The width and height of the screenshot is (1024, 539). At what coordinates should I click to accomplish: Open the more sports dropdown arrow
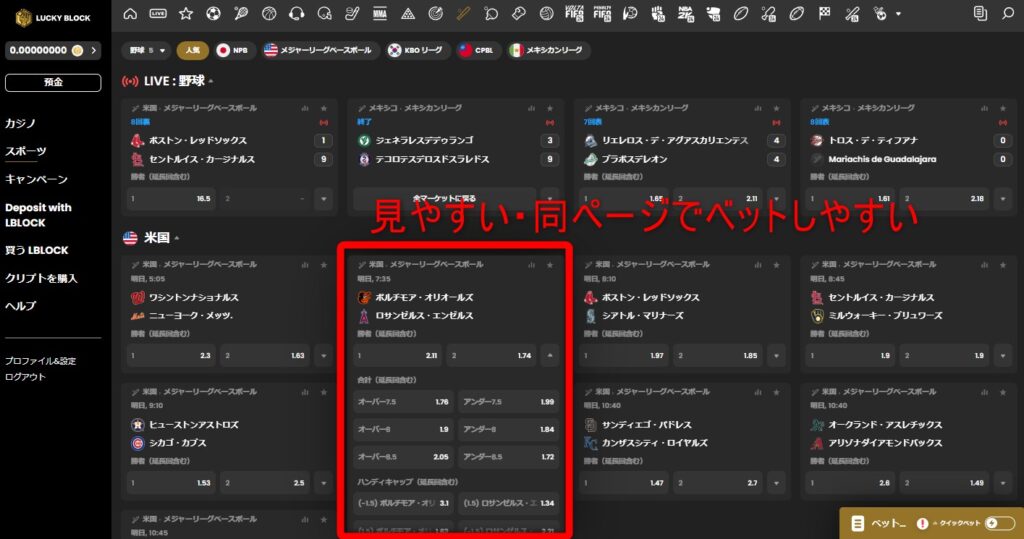tap(899, 14)
